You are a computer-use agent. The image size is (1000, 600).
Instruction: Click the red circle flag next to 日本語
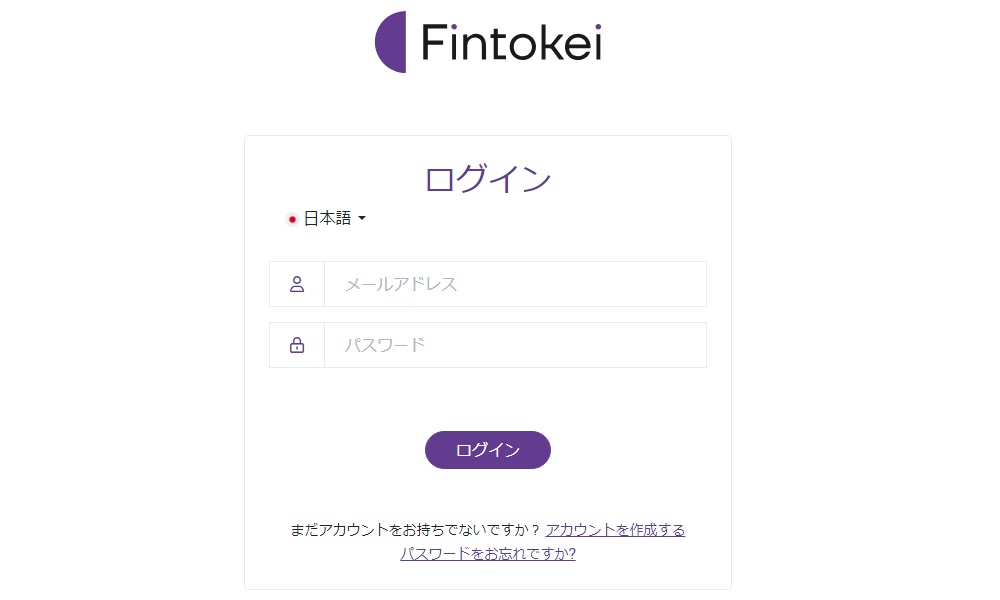291,218
